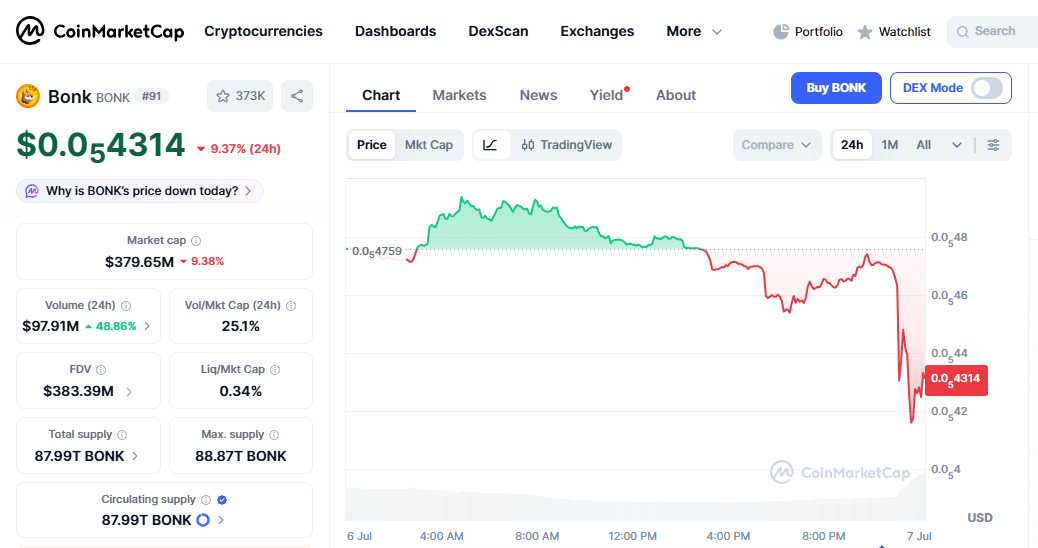Click the Portfolio pie chart icon

[x=781, y=32]
